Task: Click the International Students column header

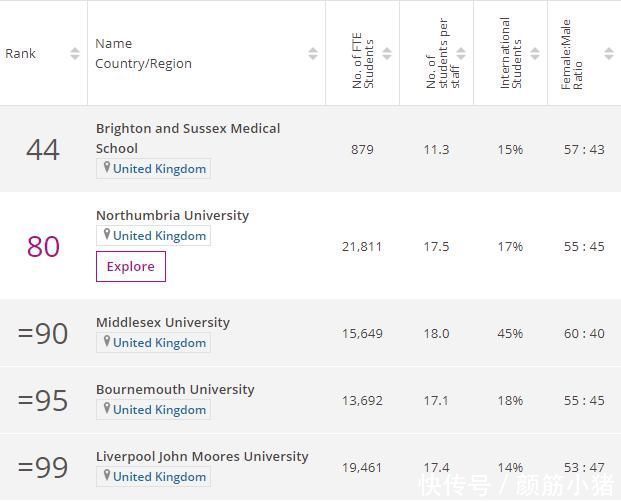Action: (510, 54)
